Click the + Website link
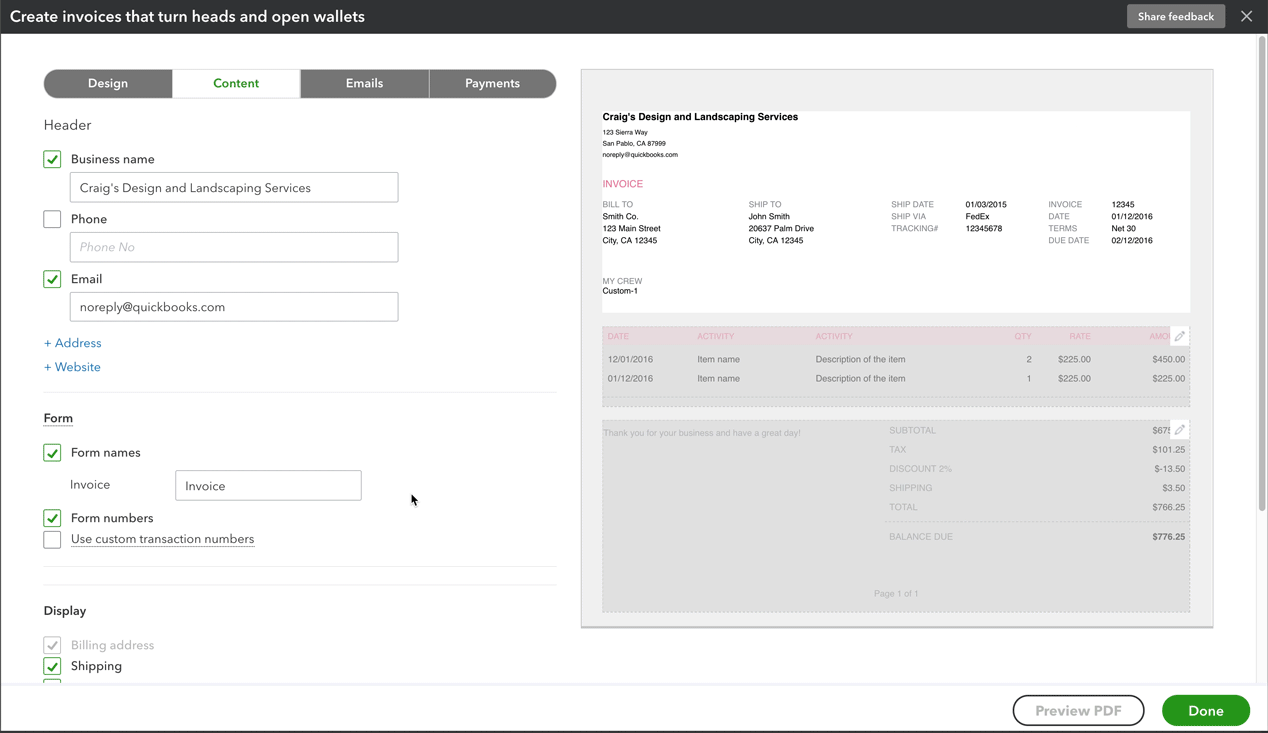Screen dimensions: 1268x733 coord(72,367)
